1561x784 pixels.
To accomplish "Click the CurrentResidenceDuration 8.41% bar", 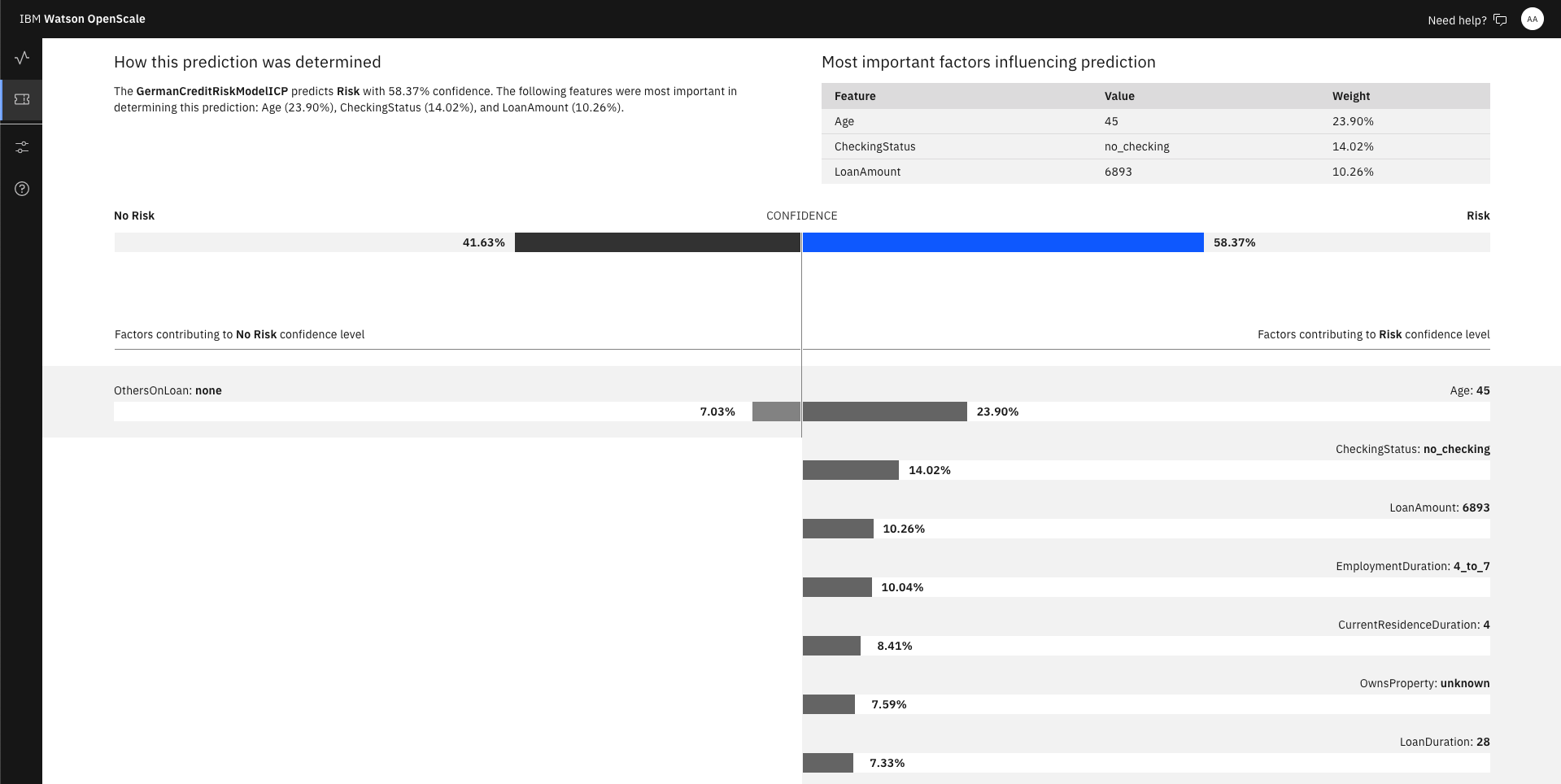I will tap(831, 646).
